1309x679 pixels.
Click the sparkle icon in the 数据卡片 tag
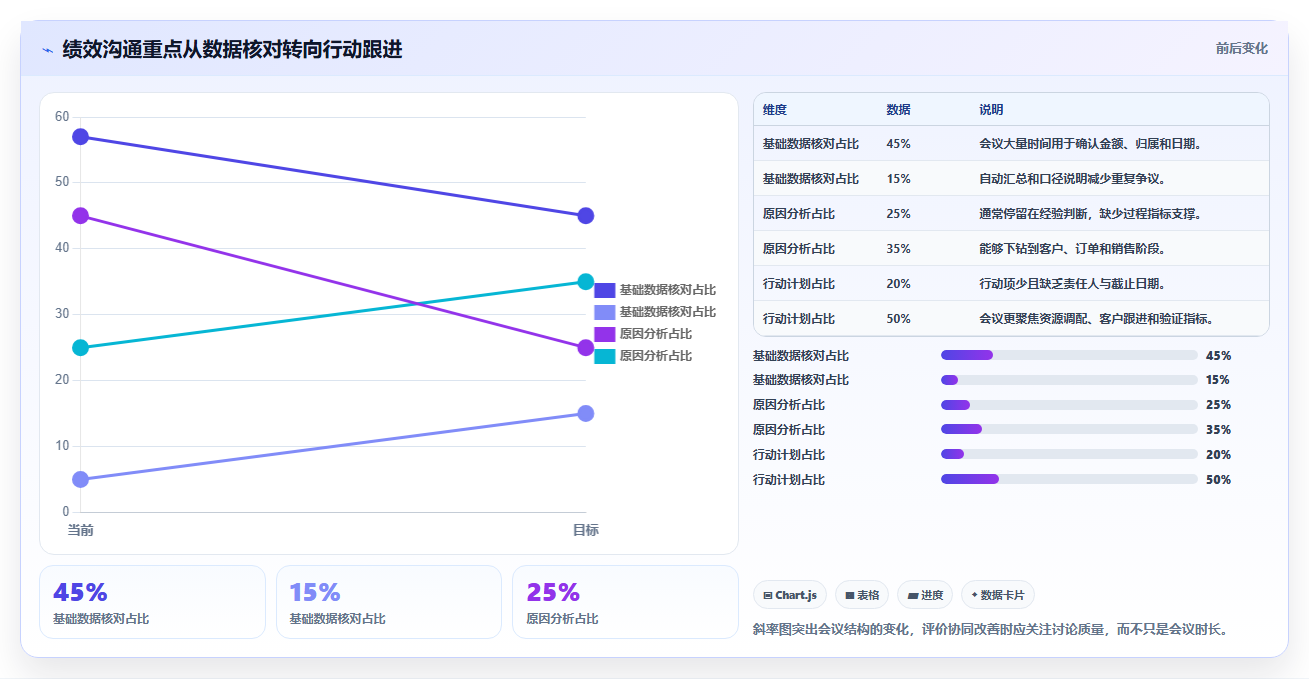[974, 595]
